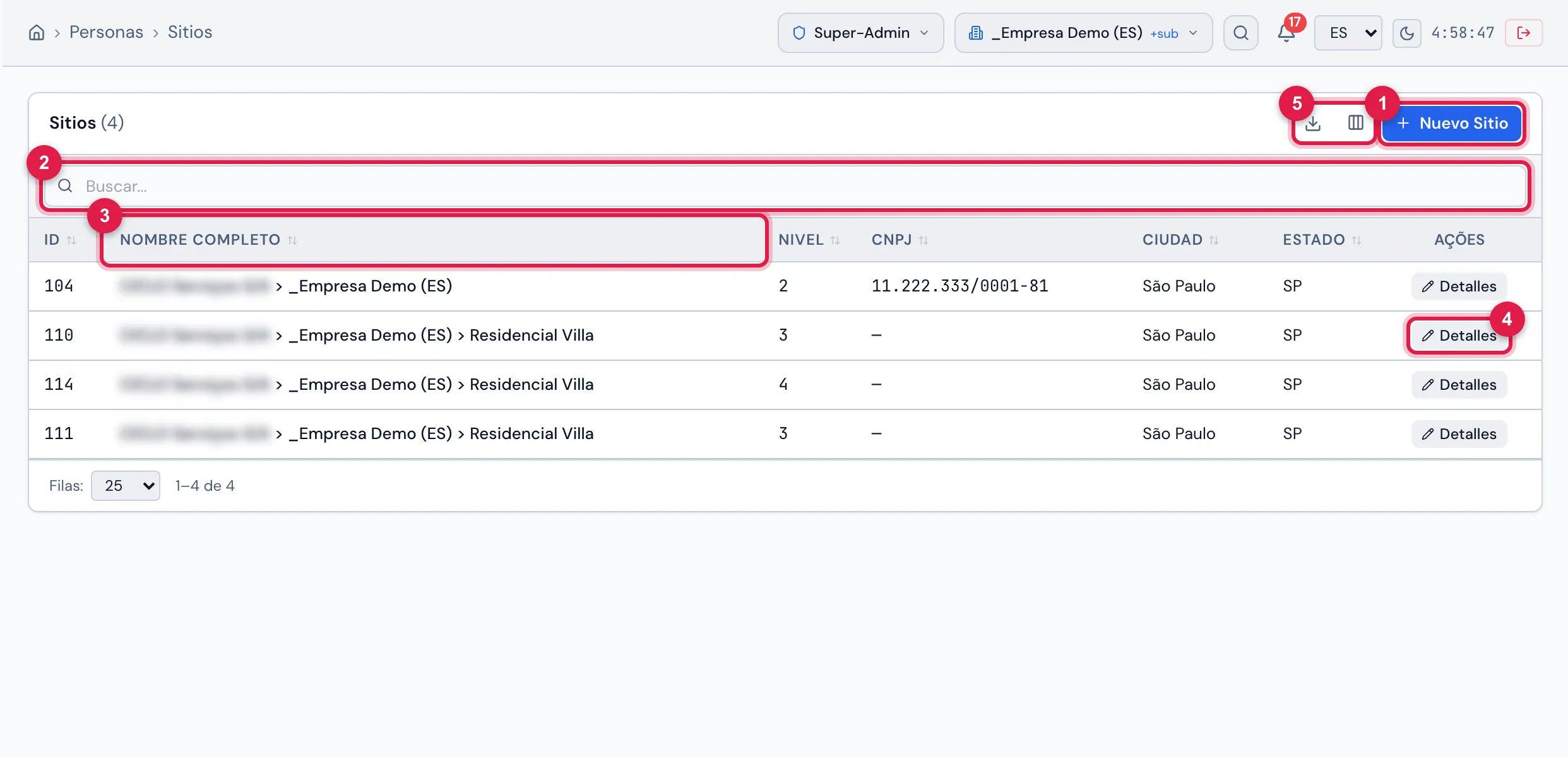Click the ID cell 111

tap(59, 433)
